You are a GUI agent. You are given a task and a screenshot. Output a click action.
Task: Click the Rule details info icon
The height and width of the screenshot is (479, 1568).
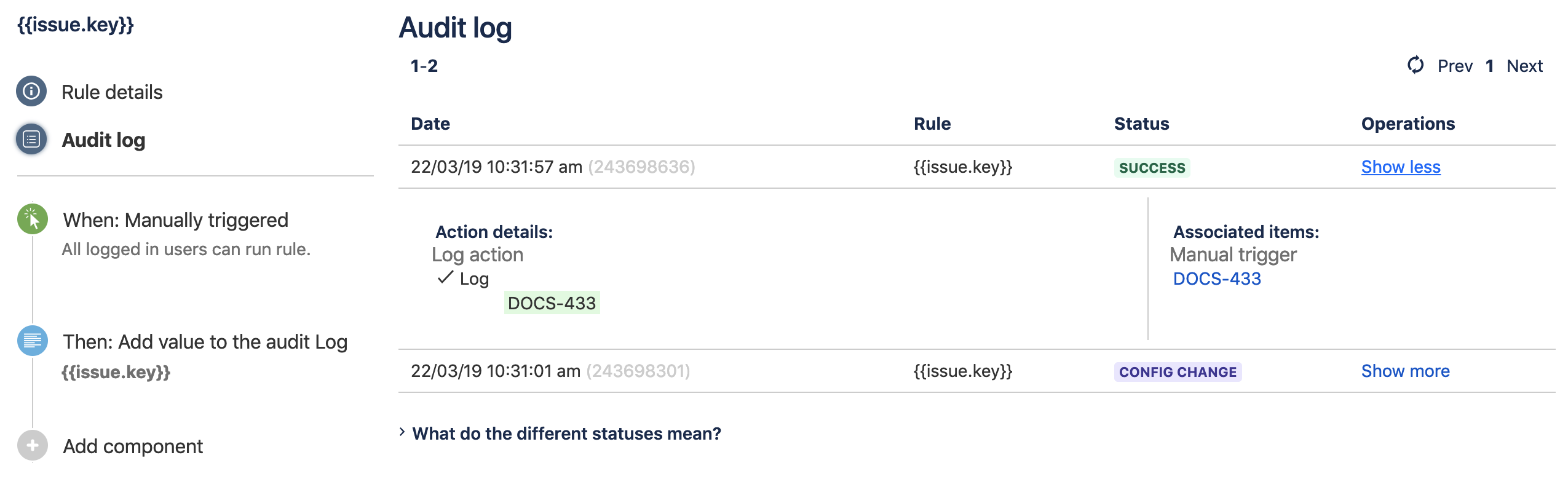(x=31, y=92)
